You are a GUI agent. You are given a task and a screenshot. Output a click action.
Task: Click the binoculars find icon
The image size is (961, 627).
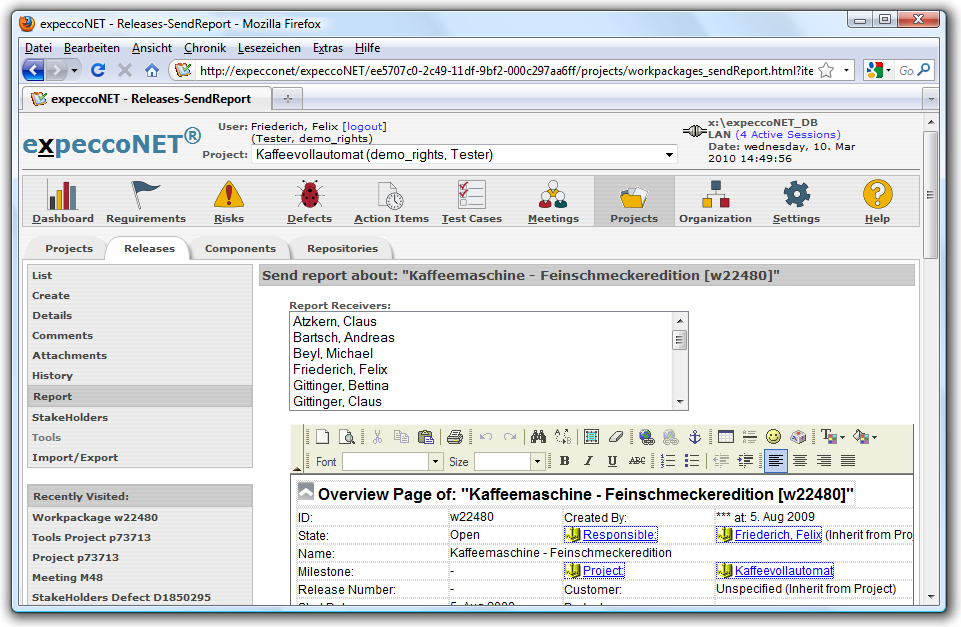pyautogui.click(x=538, y=437)
